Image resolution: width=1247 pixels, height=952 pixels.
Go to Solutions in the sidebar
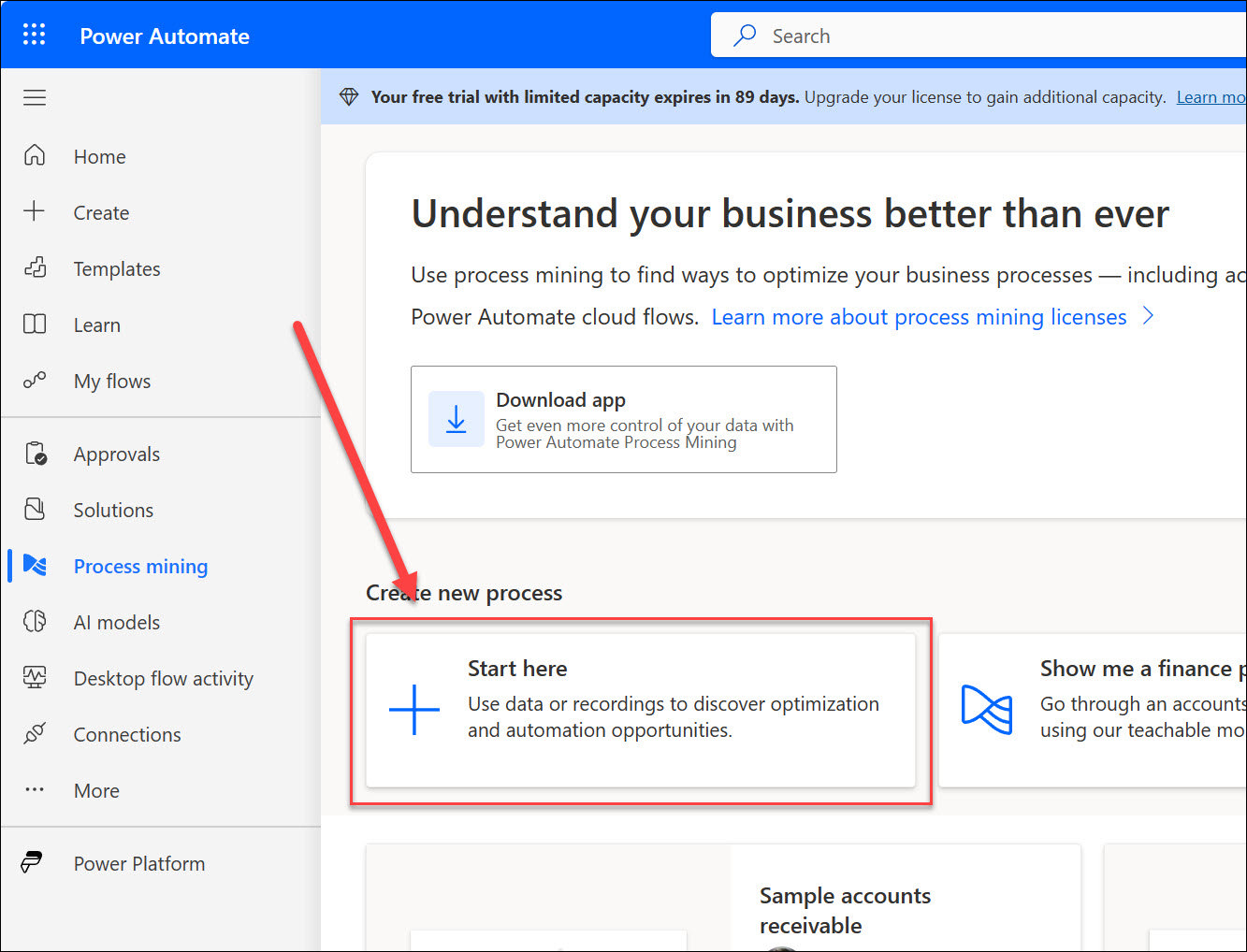tap(113, 511)
